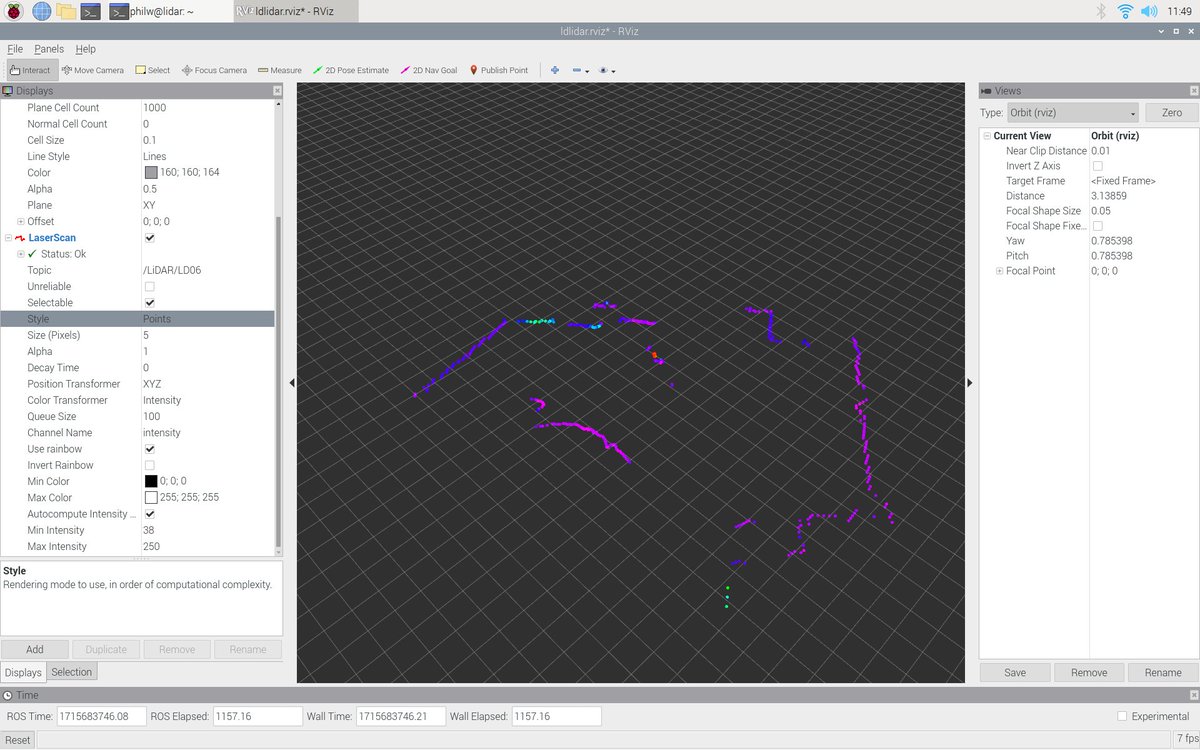Click the Bluetooth tray icon

pyautogui.click(x=1101, y=11)
